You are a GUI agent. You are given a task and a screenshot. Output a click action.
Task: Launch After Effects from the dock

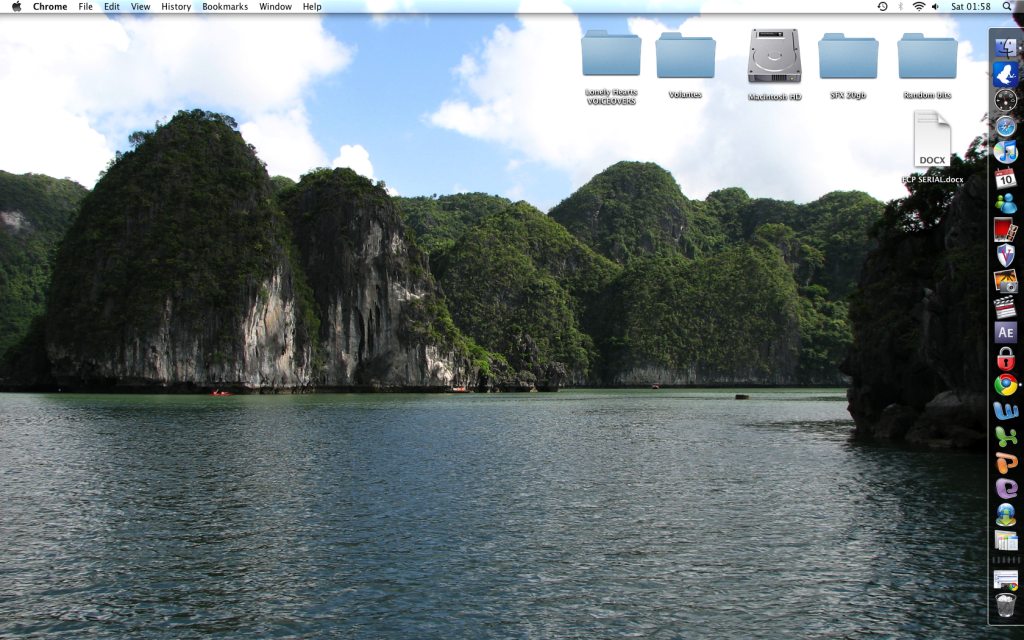(1005, 332)
